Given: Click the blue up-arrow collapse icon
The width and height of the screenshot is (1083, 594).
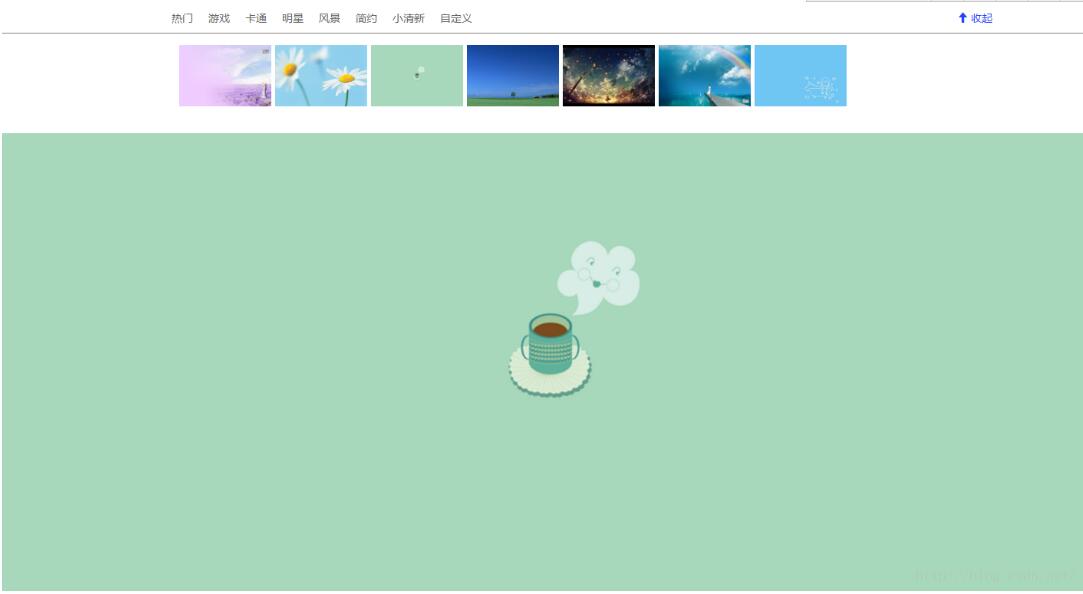Looking at the screenshot, I should (x=963, y=17).
